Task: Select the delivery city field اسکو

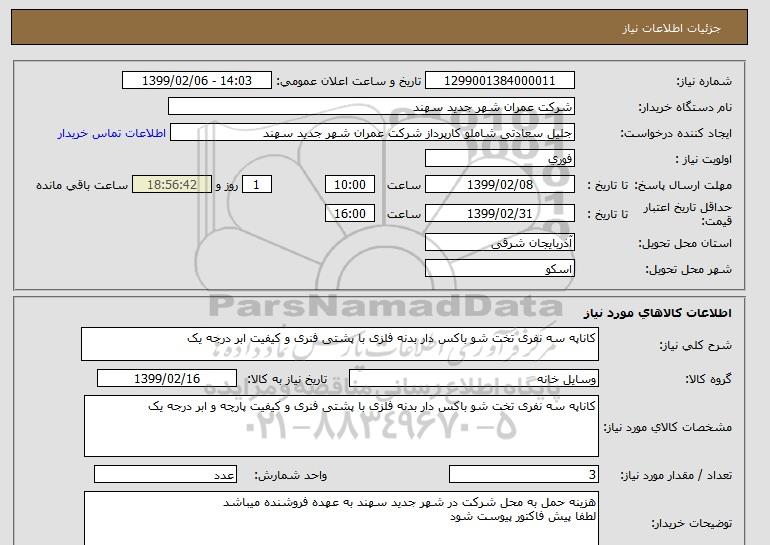Action: pyautogui.click(x=499, y=269)
